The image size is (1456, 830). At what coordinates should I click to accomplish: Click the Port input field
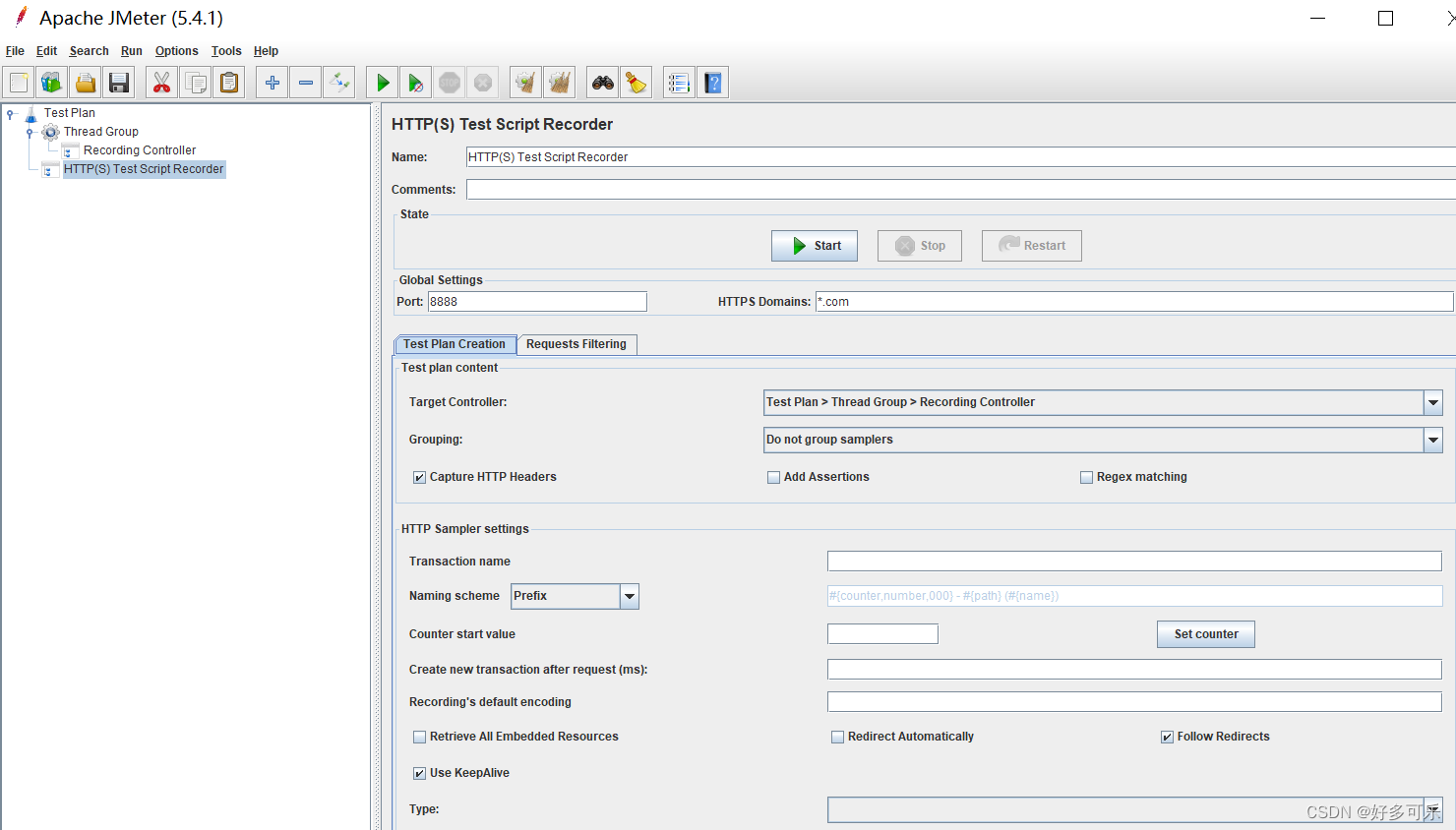pyautogui.click(x=537, y=302)
